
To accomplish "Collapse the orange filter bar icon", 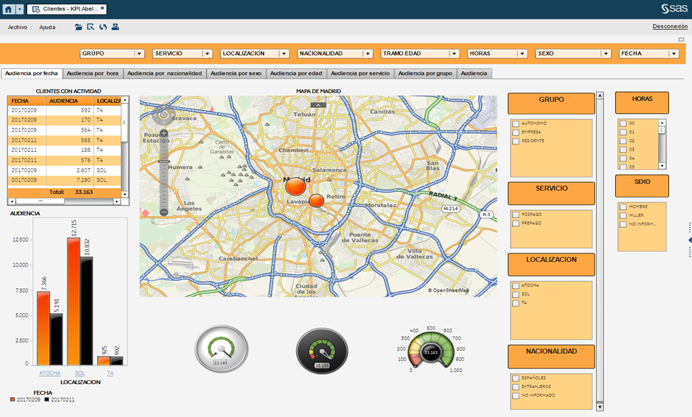I will point(681,40).
